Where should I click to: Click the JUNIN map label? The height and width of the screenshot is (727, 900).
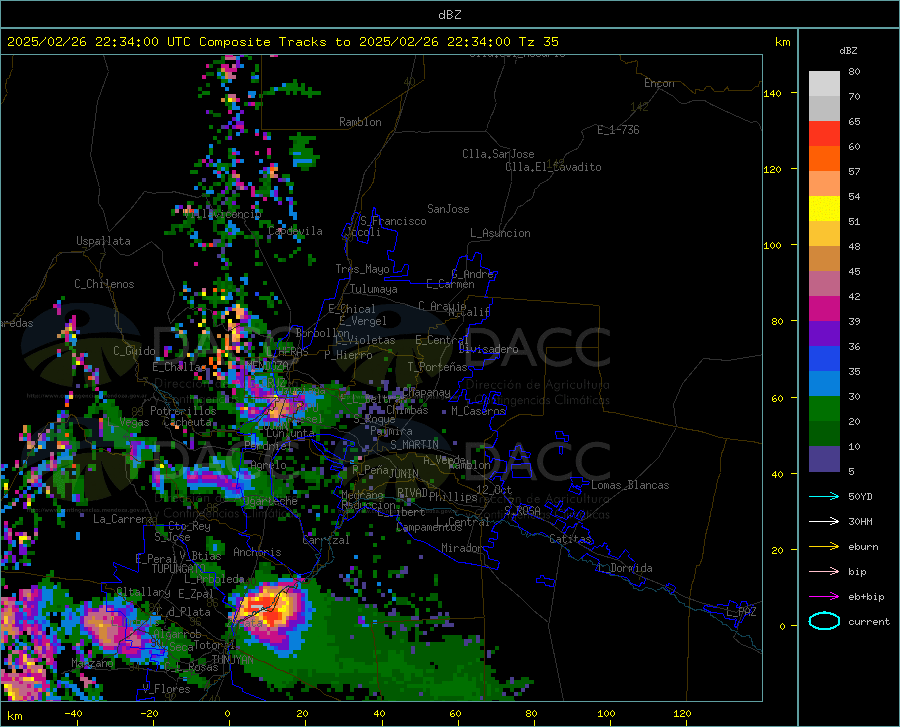coord(404,473)
